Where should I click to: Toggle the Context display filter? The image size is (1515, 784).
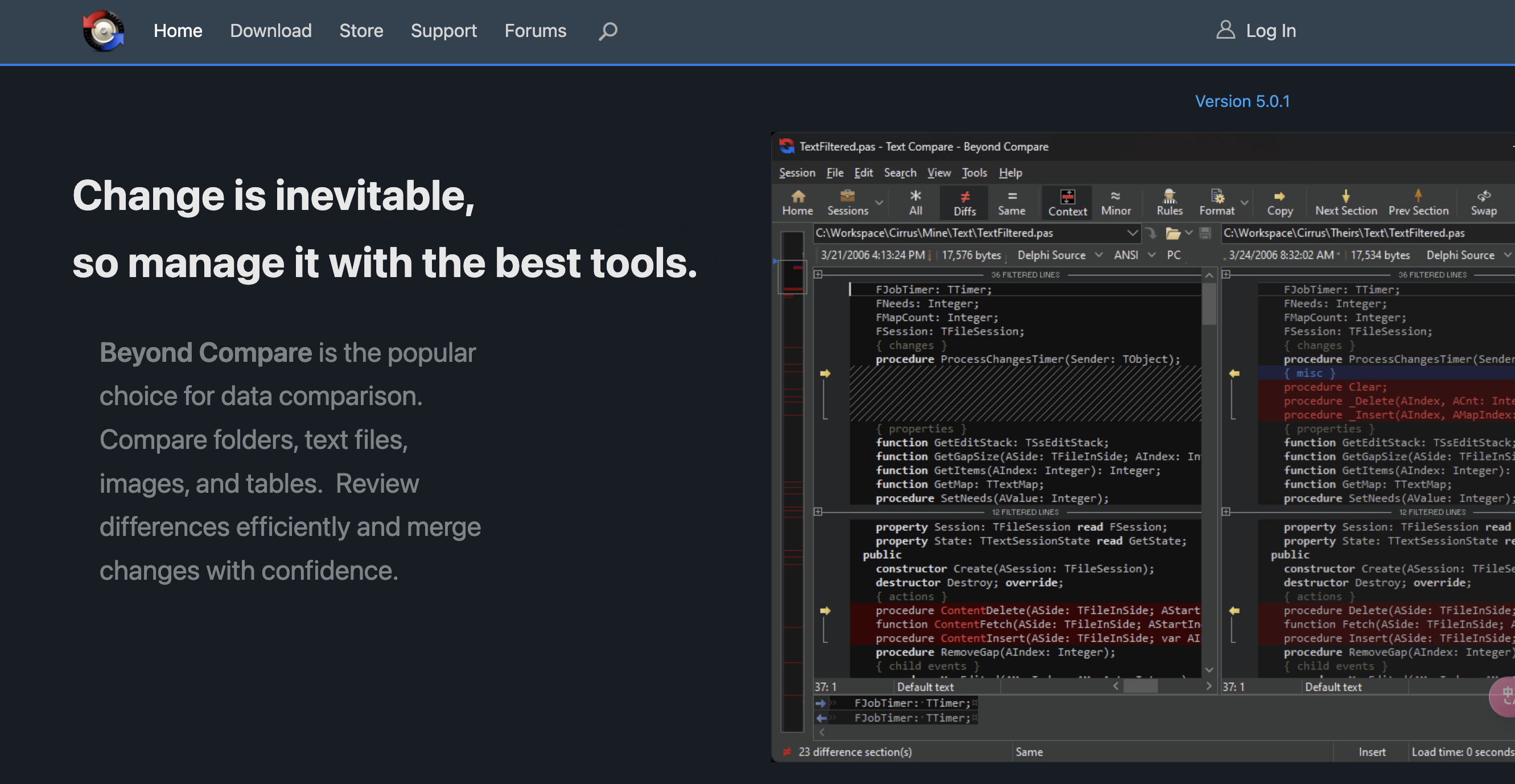click(x=1068, y=203)
